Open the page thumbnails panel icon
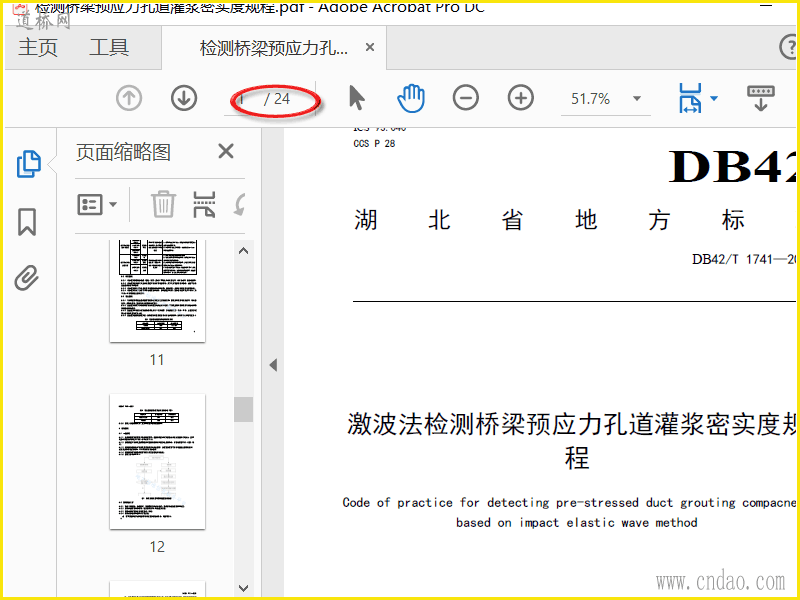The height and width of the screenshot is (600, 800). tap(29, 164)
